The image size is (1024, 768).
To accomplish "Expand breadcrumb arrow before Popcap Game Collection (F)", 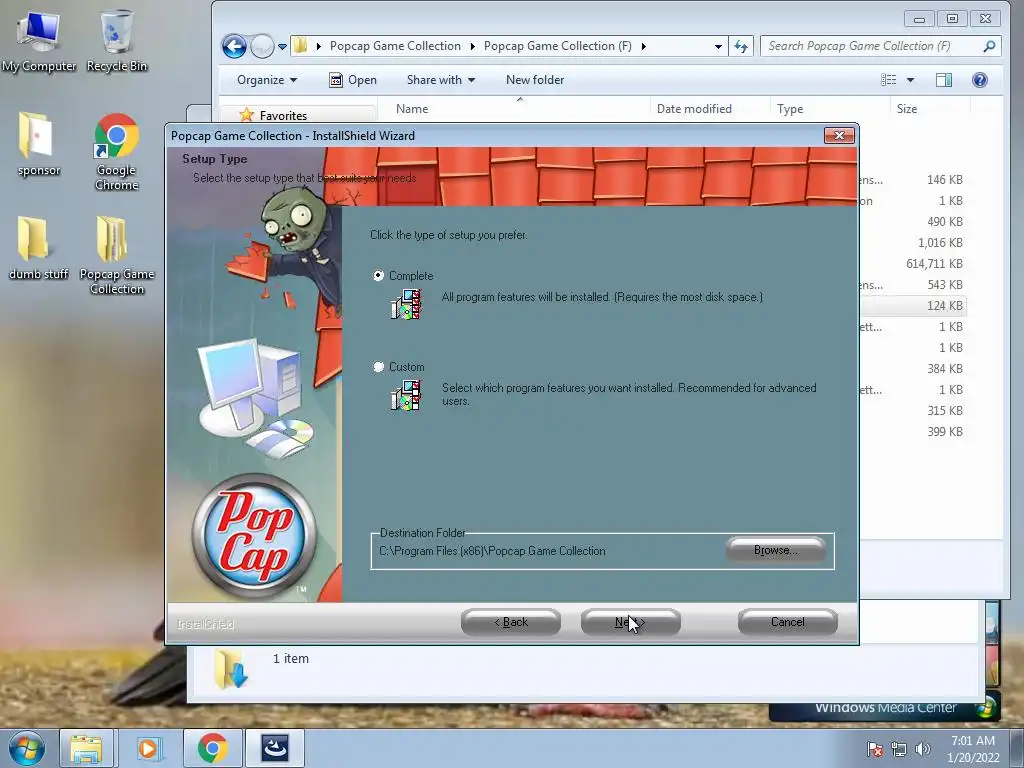I will coord(473,46).
